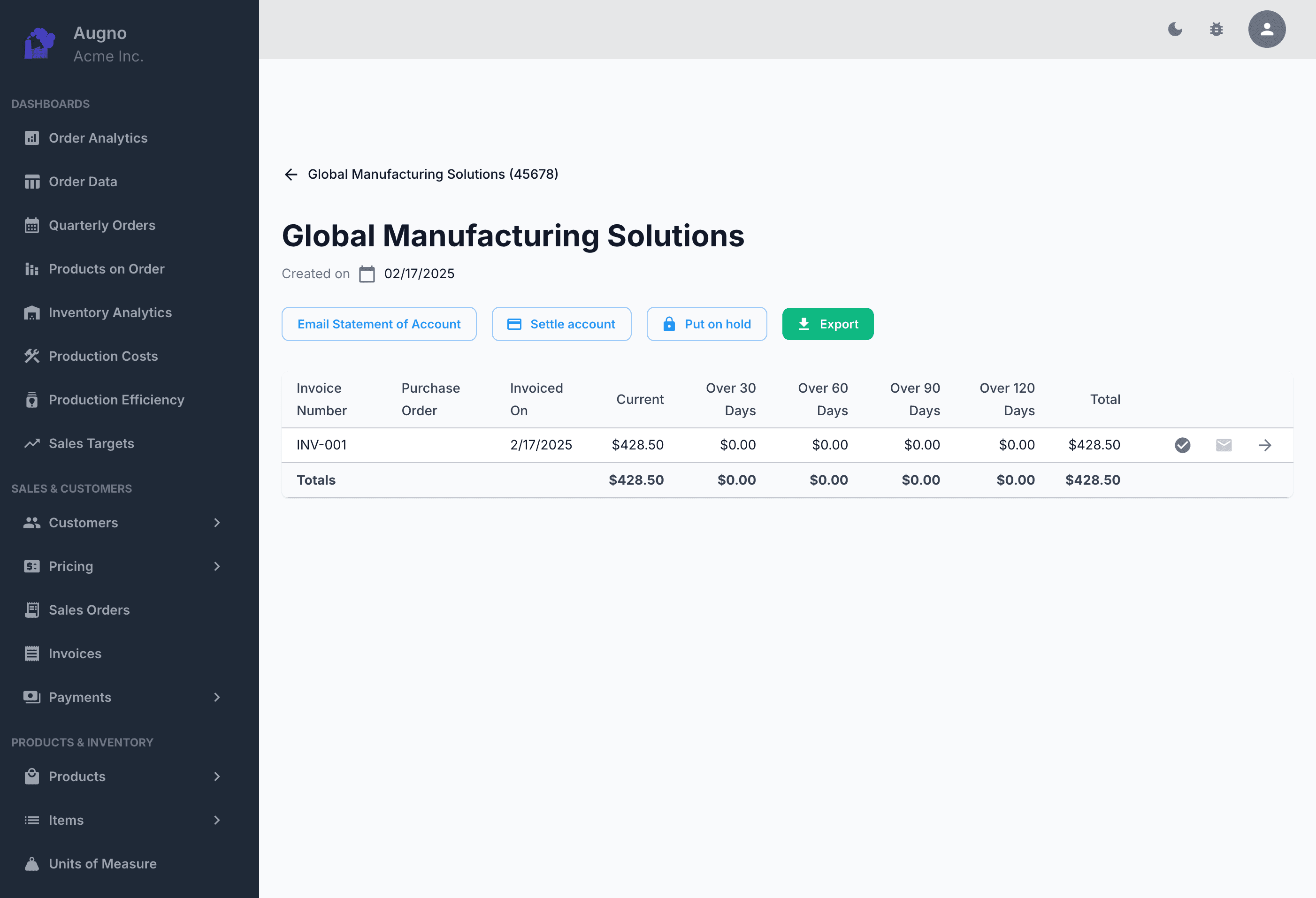Viewport: 1316px width, 898px height.
Task: Click Customers people icon
Action: [x=32, y=523]
